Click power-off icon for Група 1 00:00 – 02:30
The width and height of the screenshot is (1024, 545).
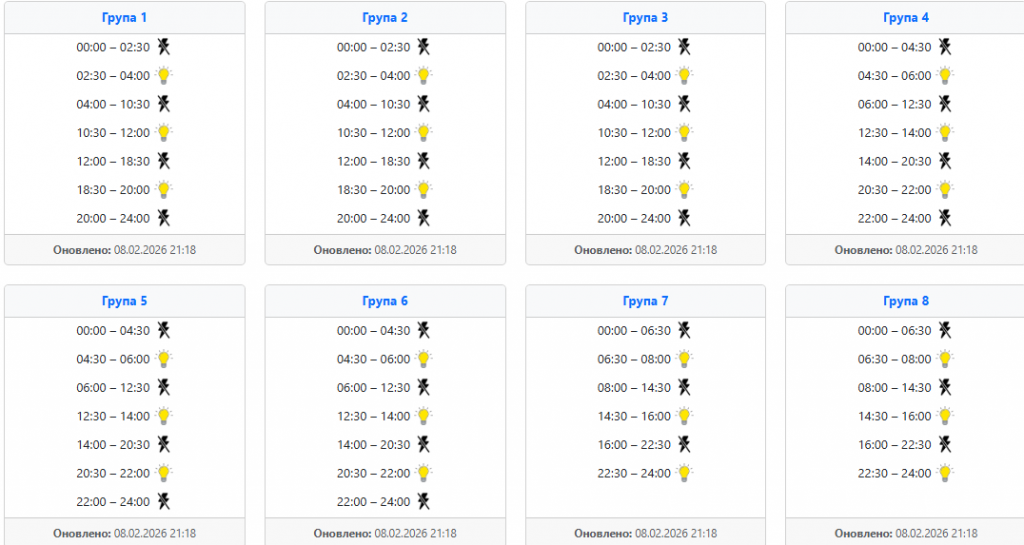point(163,46)
